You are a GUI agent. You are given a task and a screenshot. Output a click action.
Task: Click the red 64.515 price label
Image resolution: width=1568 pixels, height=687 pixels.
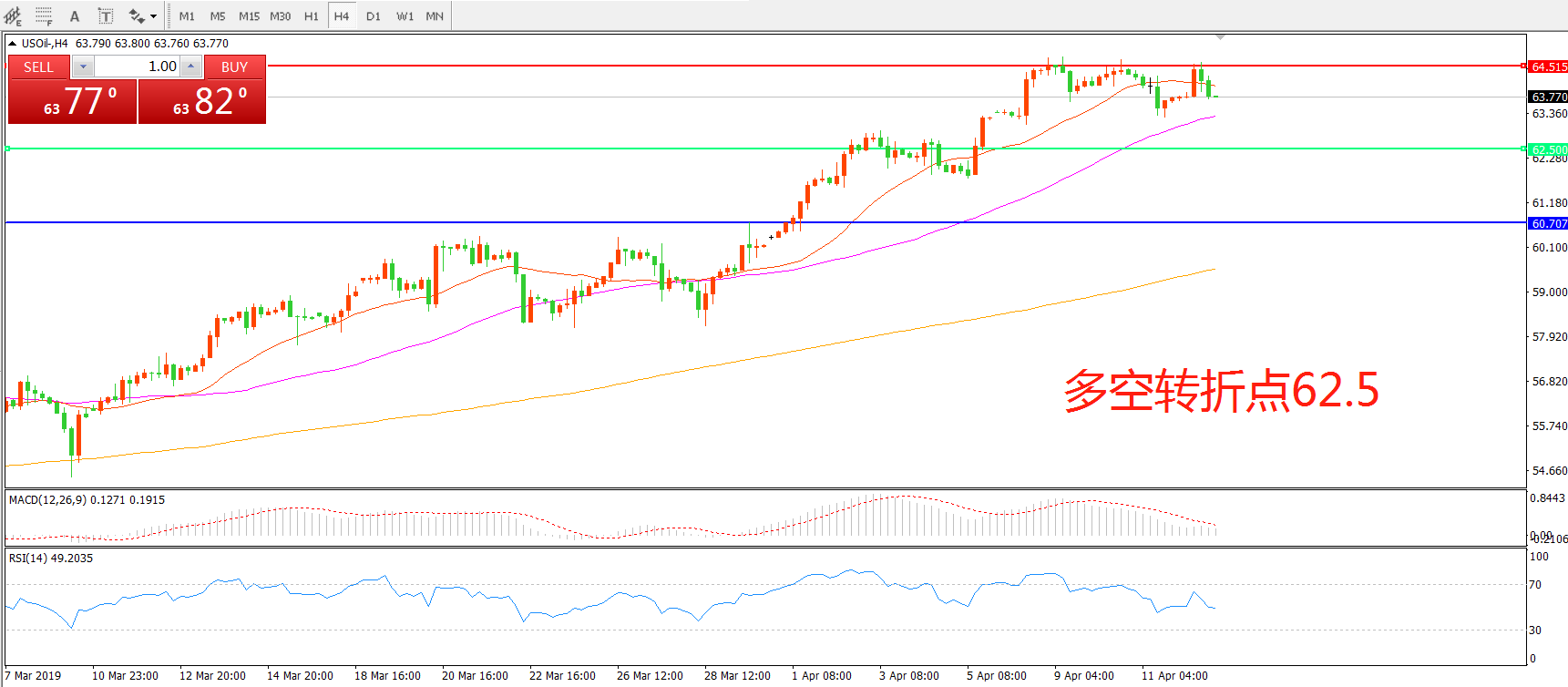[x=1548, y=67]
